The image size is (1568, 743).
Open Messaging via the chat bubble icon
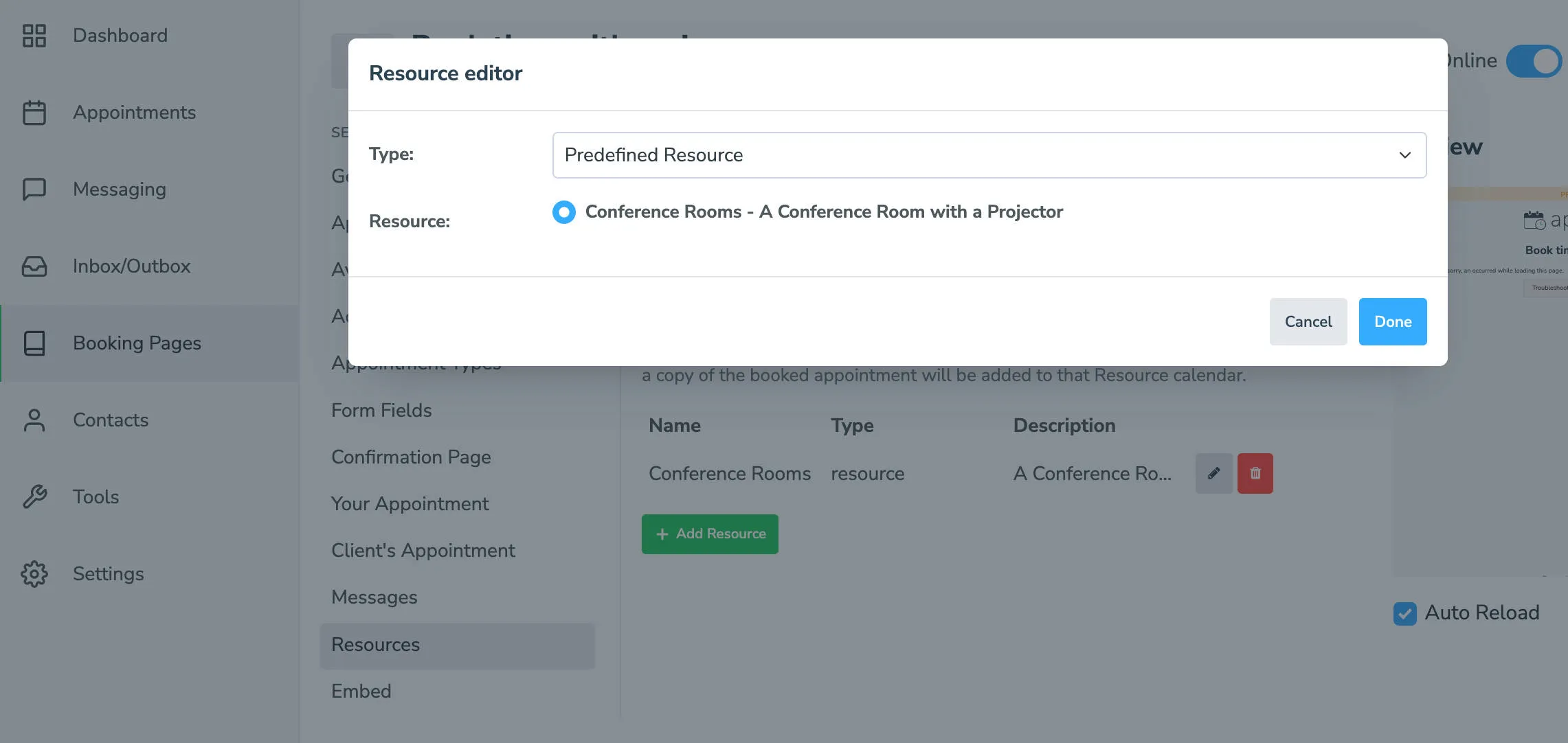pos(34,190)
